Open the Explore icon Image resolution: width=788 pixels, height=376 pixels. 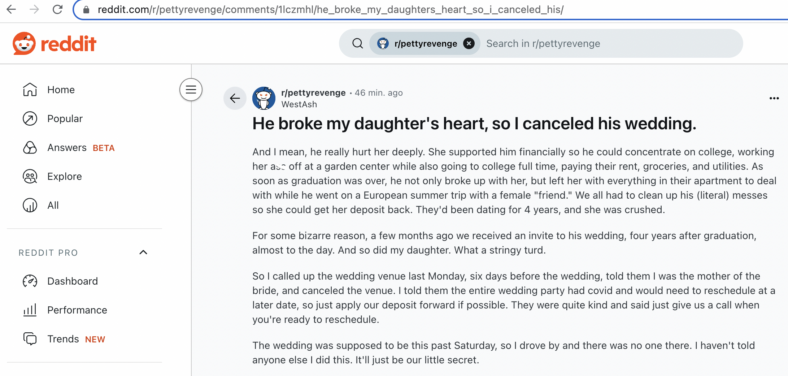tap(30, 176)
